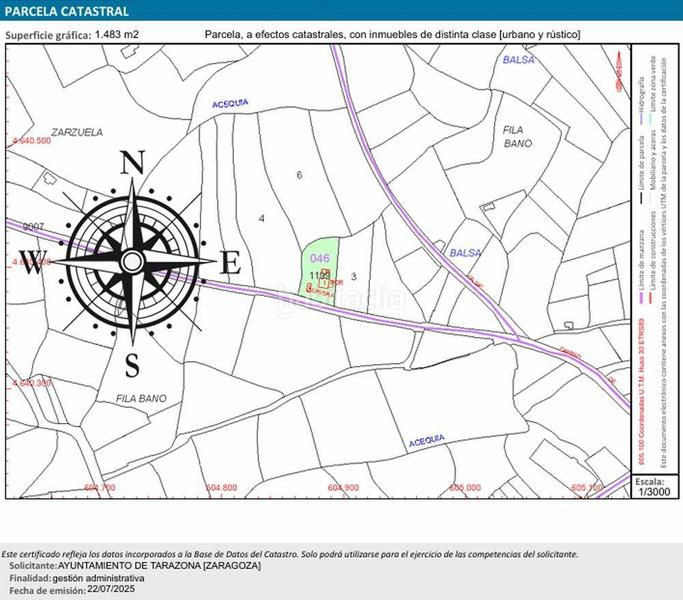Click the ZARZUELA place label
The height and width of the screenshot is (600, 683).
click(x=50, y=131)
